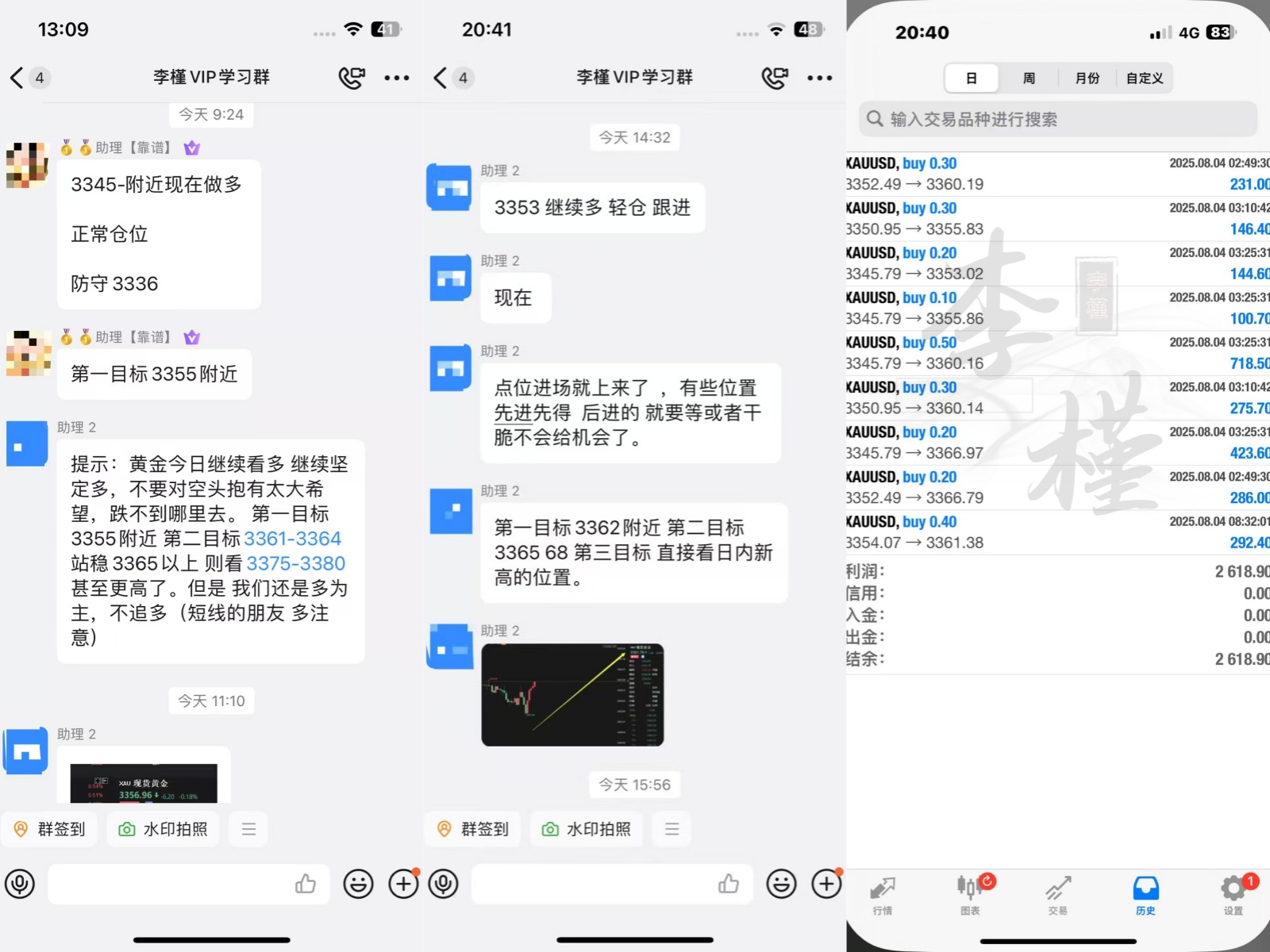
Task: Tap price link 3361-3364 in message
Action: point(293,539)
